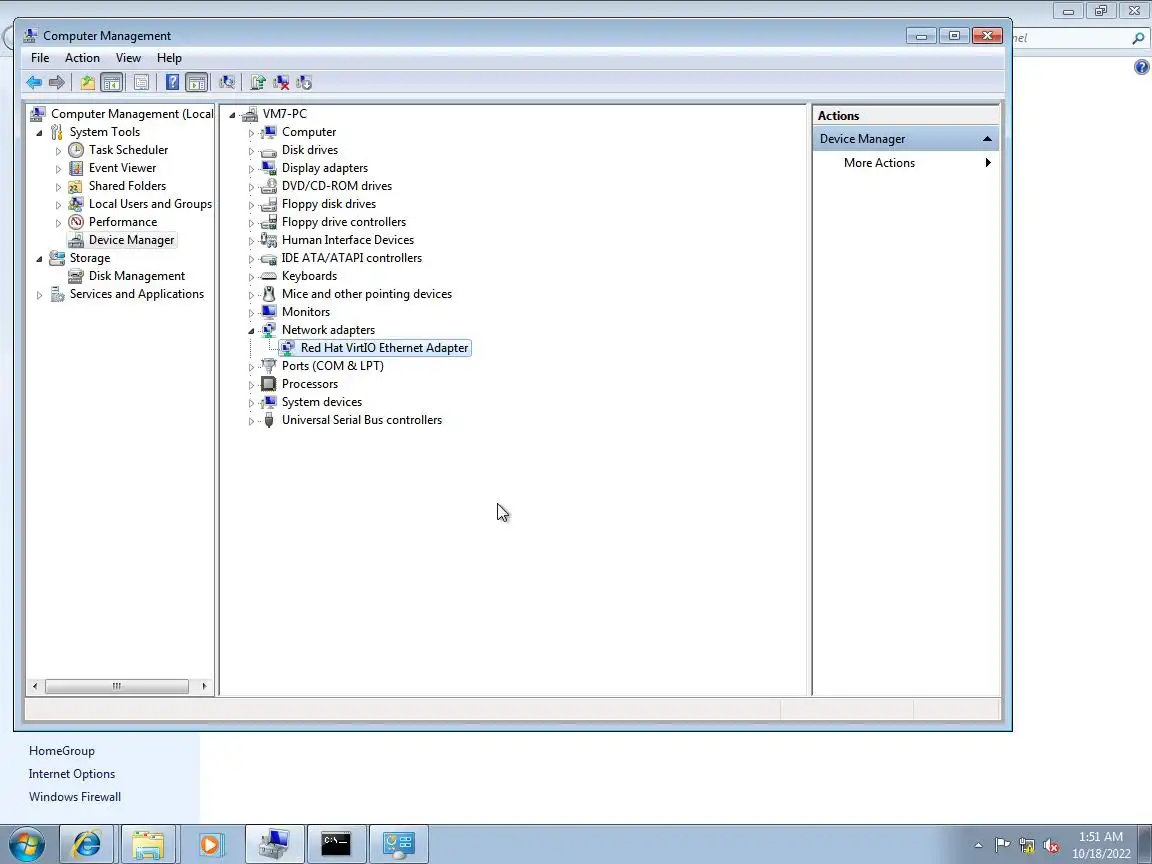Click the Ports (COM & LPT) icon
This screenshot has height=864, width=1152.
(269, 366)
